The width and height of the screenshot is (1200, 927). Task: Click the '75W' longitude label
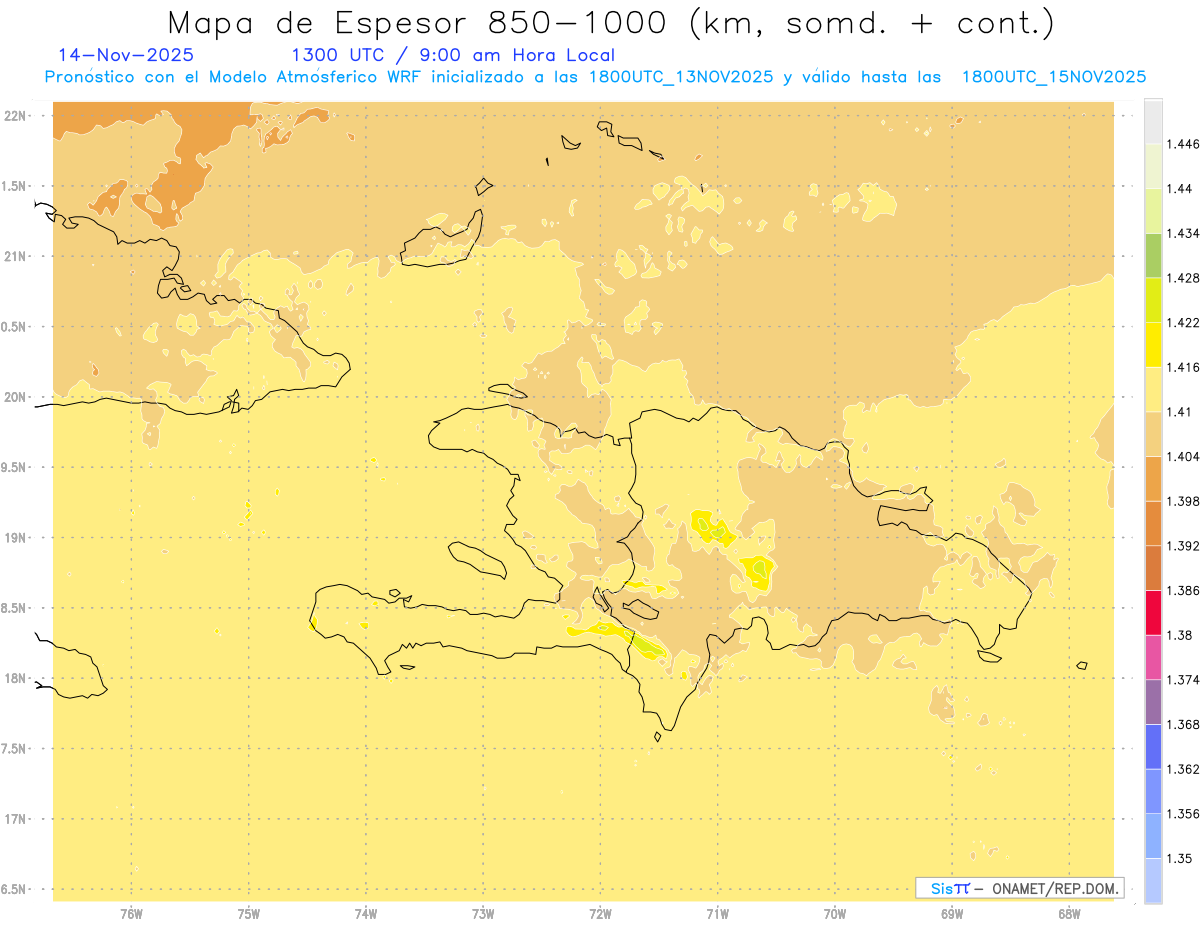tap(249, 914)
